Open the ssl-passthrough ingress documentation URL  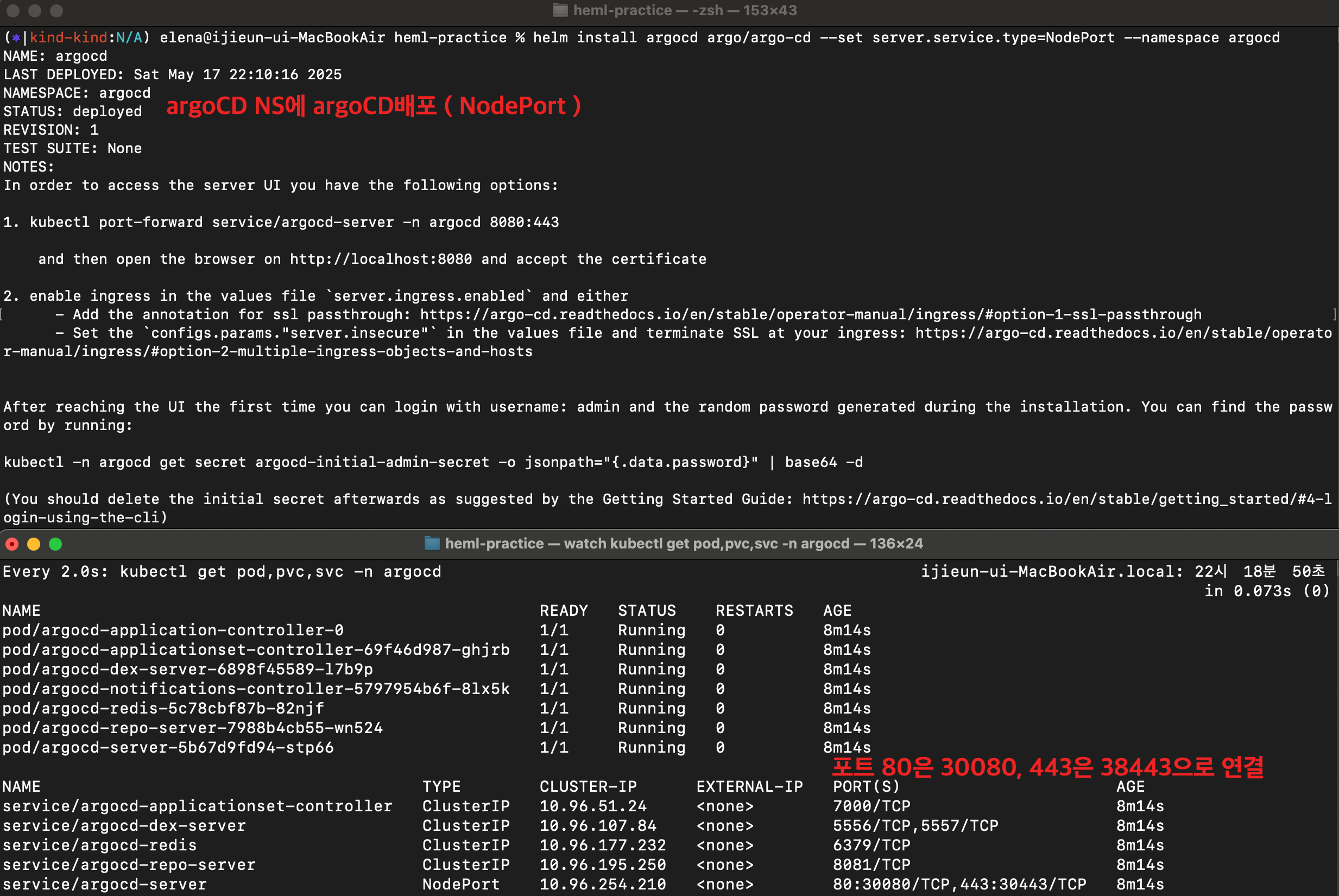[x=811, y=314]
